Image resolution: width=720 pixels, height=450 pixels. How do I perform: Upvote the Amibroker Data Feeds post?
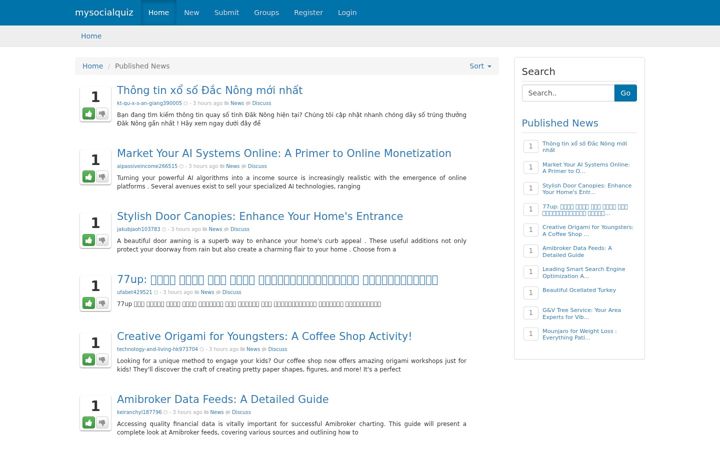(89, 422)
